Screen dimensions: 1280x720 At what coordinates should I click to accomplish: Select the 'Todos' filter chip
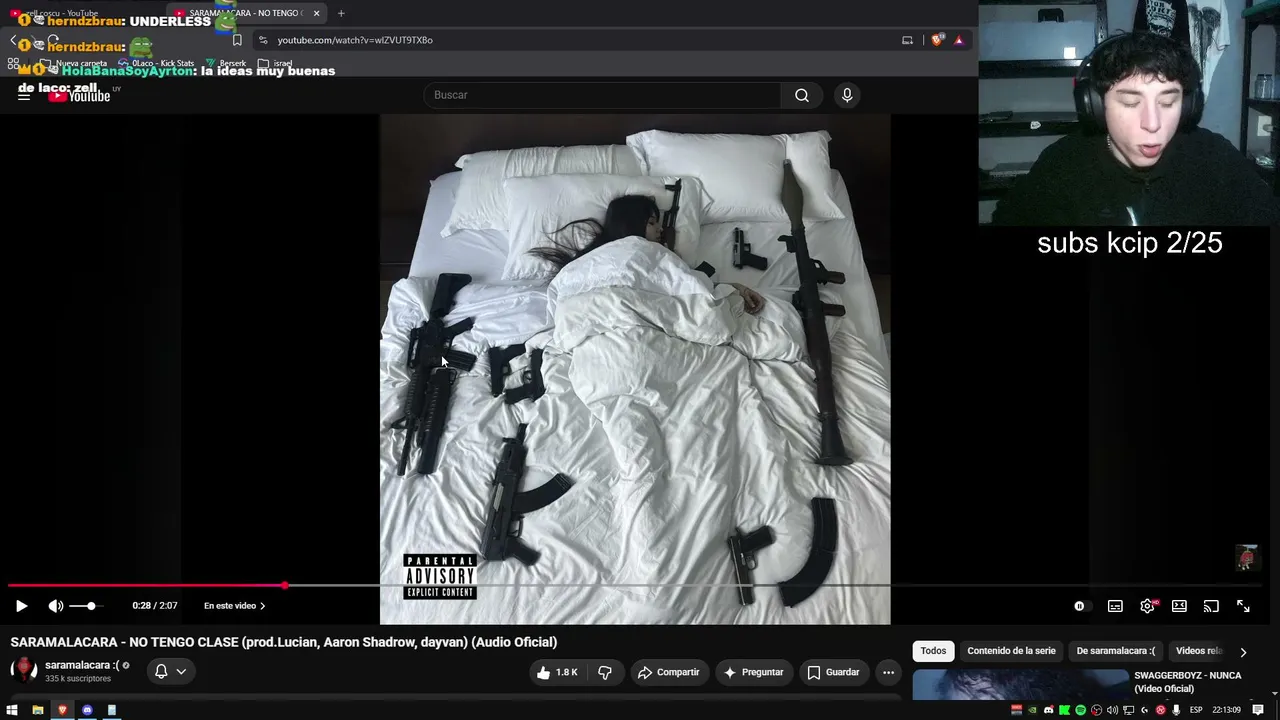click(933, 651)
